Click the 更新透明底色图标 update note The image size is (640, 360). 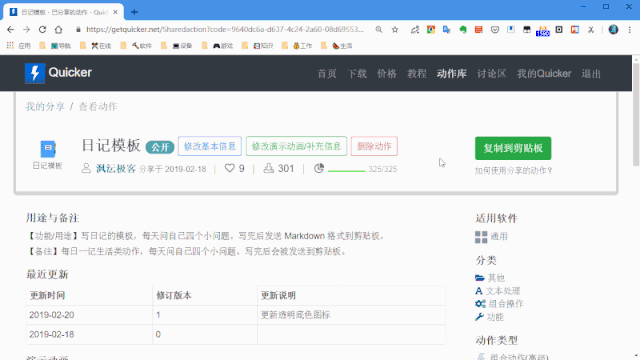pos(296,315)
